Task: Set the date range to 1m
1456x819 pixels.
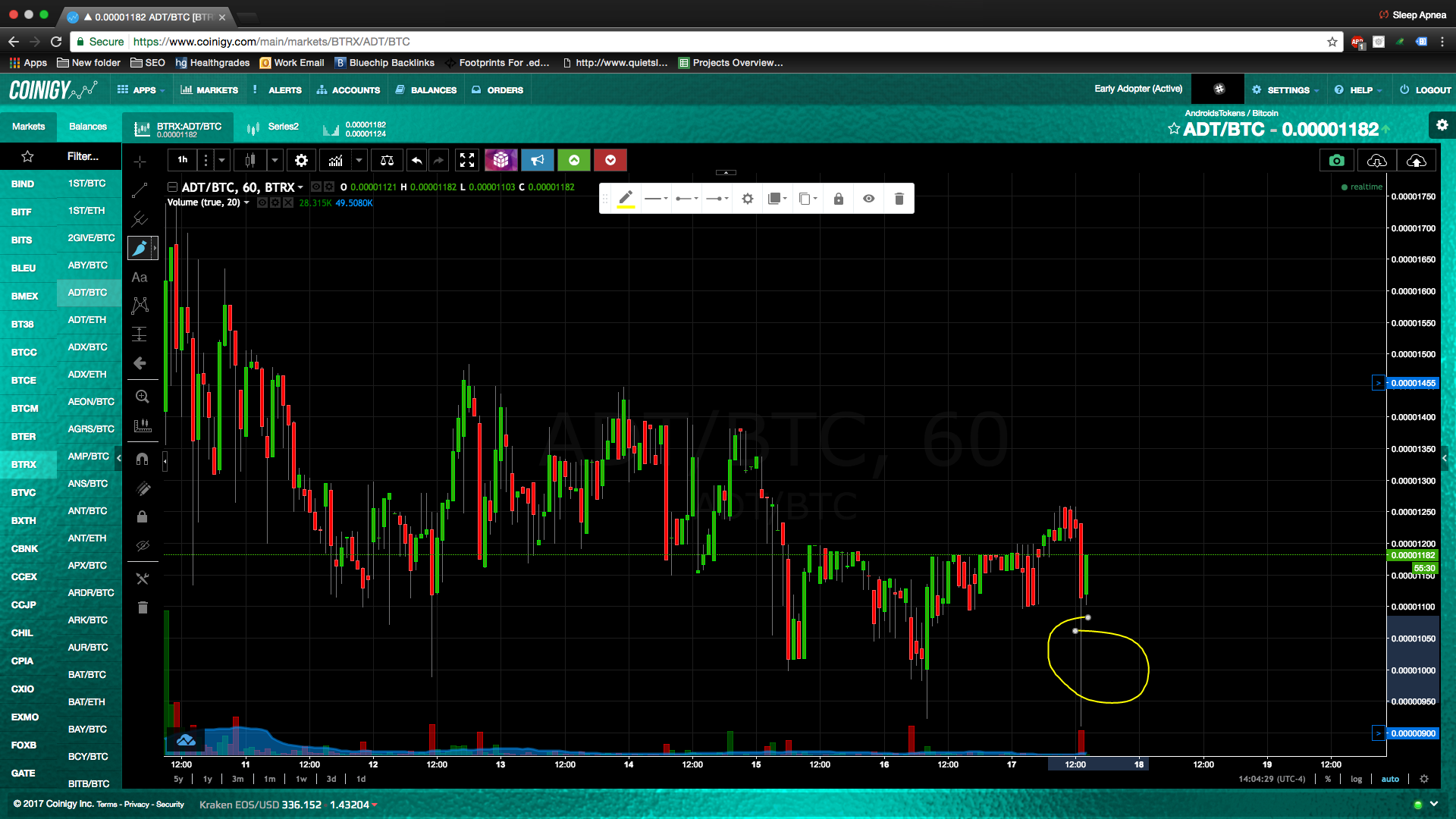Action: coord(269,779)
